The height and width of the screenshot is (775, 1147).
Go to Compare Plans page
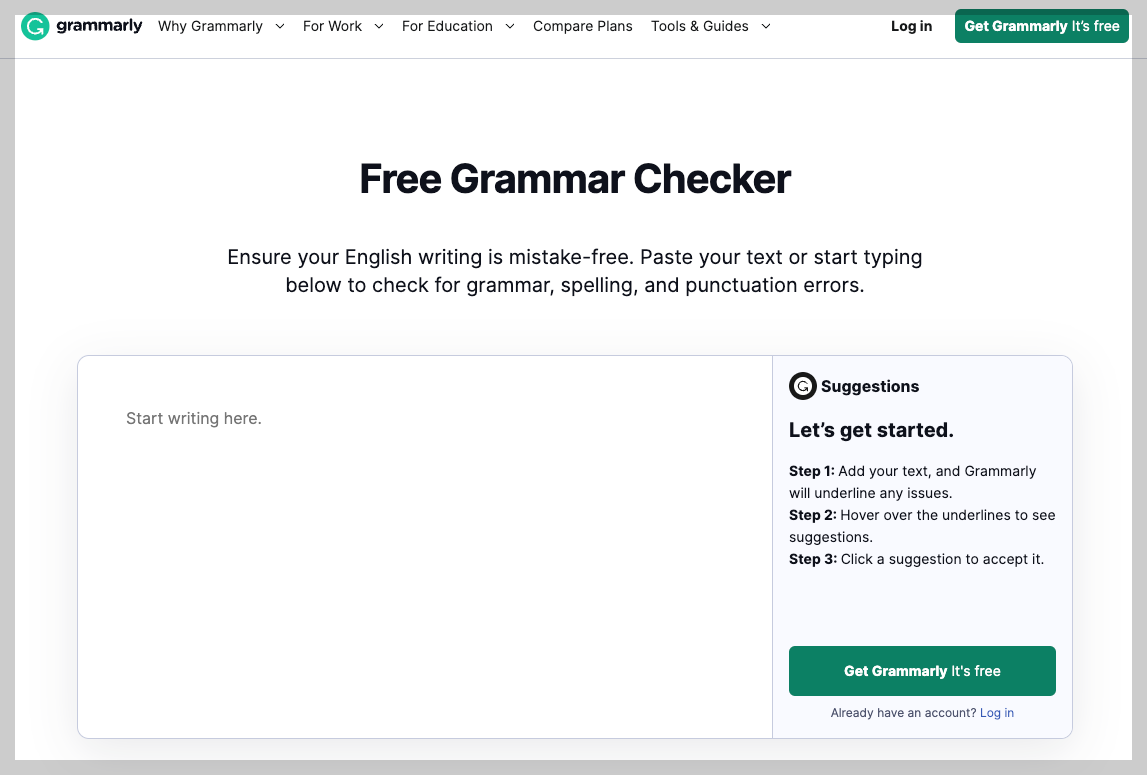582,26
